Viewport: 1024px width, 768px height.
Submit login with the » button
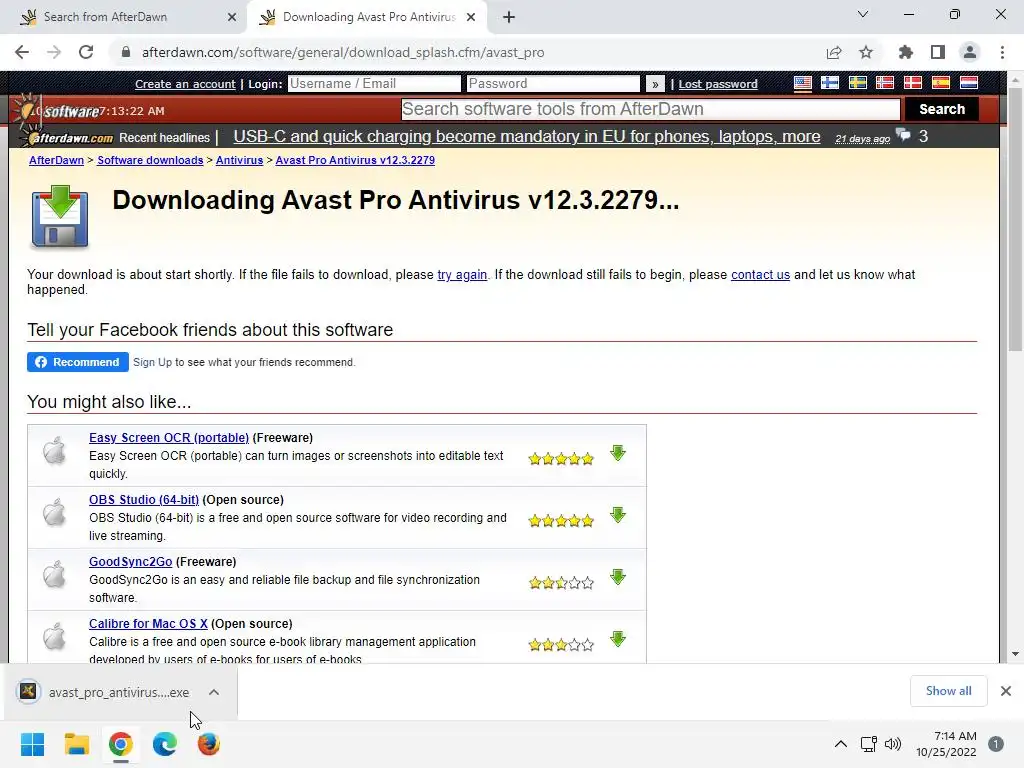[x=655, y=84]
